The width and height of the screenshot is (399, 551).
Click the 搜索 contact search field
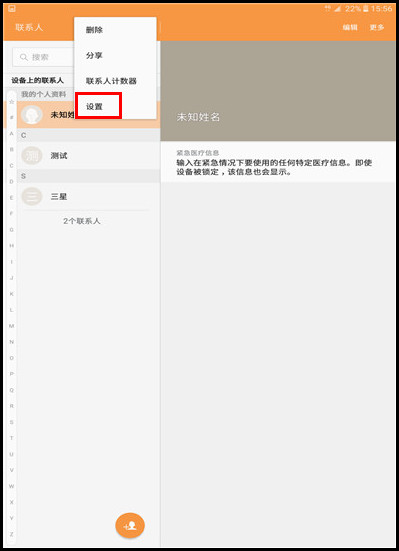[x=44, y=57]
